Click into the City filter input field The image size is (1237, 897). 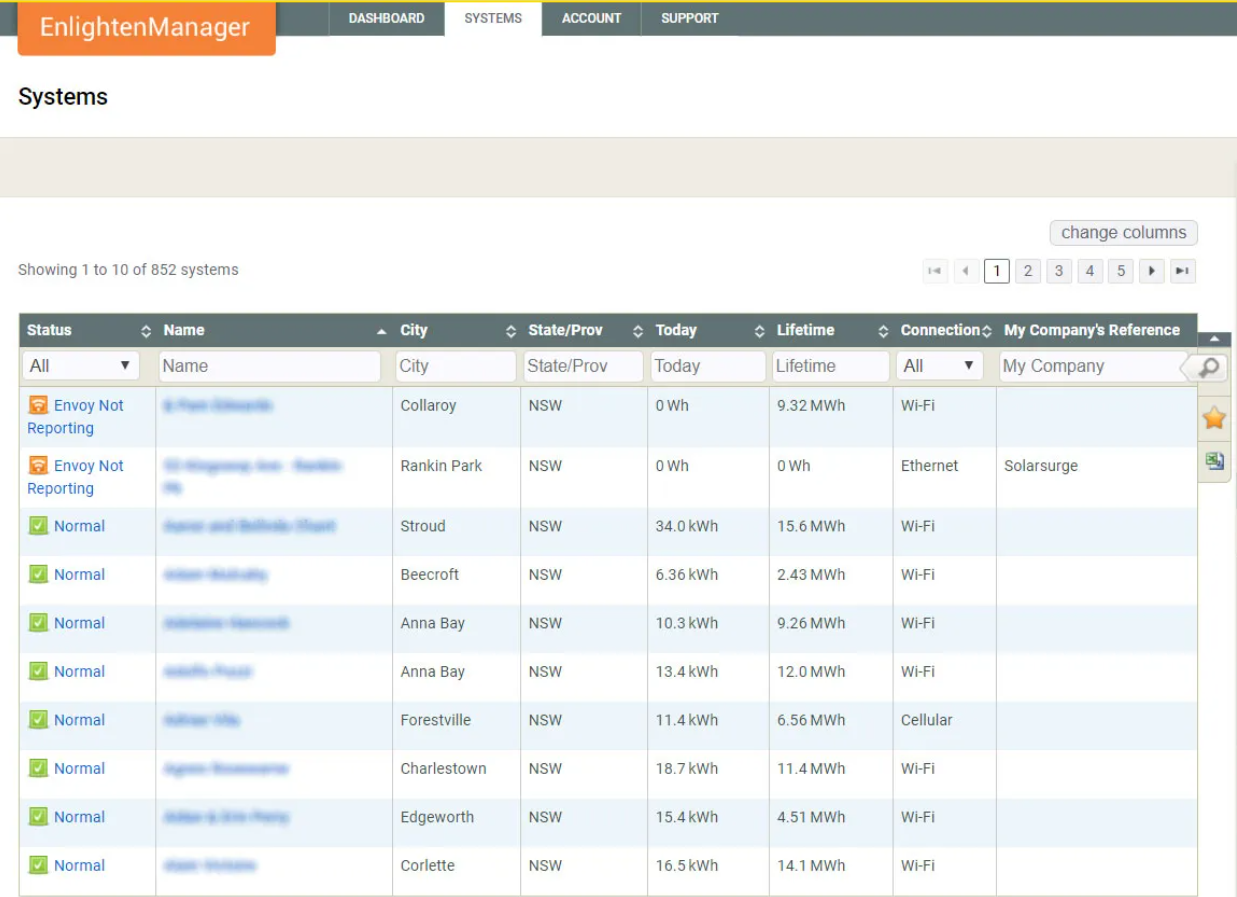(455, 366)
